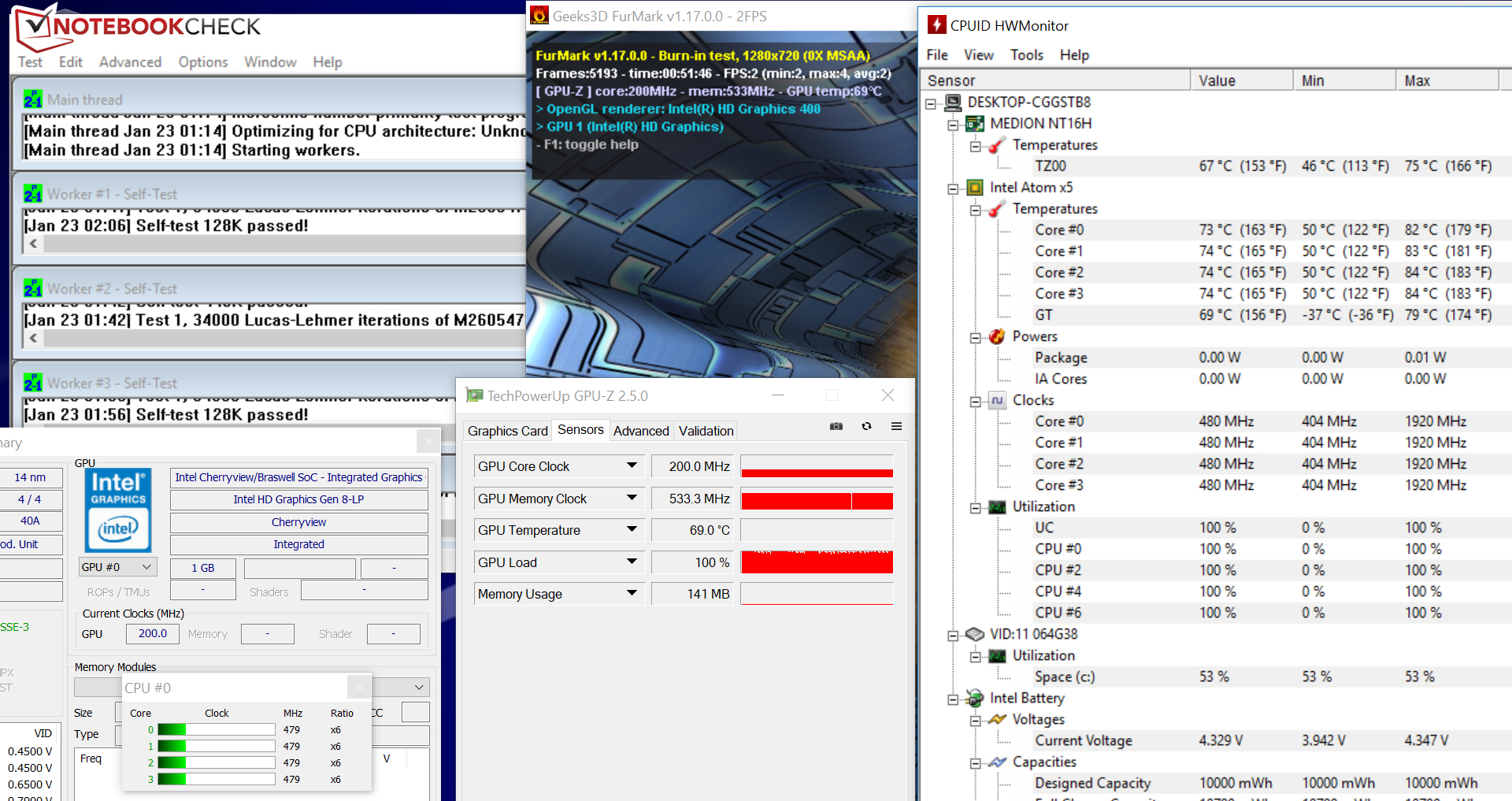Open the GPU Core Clock sensor dropdown
The image size is (1512, 801).
632,465
